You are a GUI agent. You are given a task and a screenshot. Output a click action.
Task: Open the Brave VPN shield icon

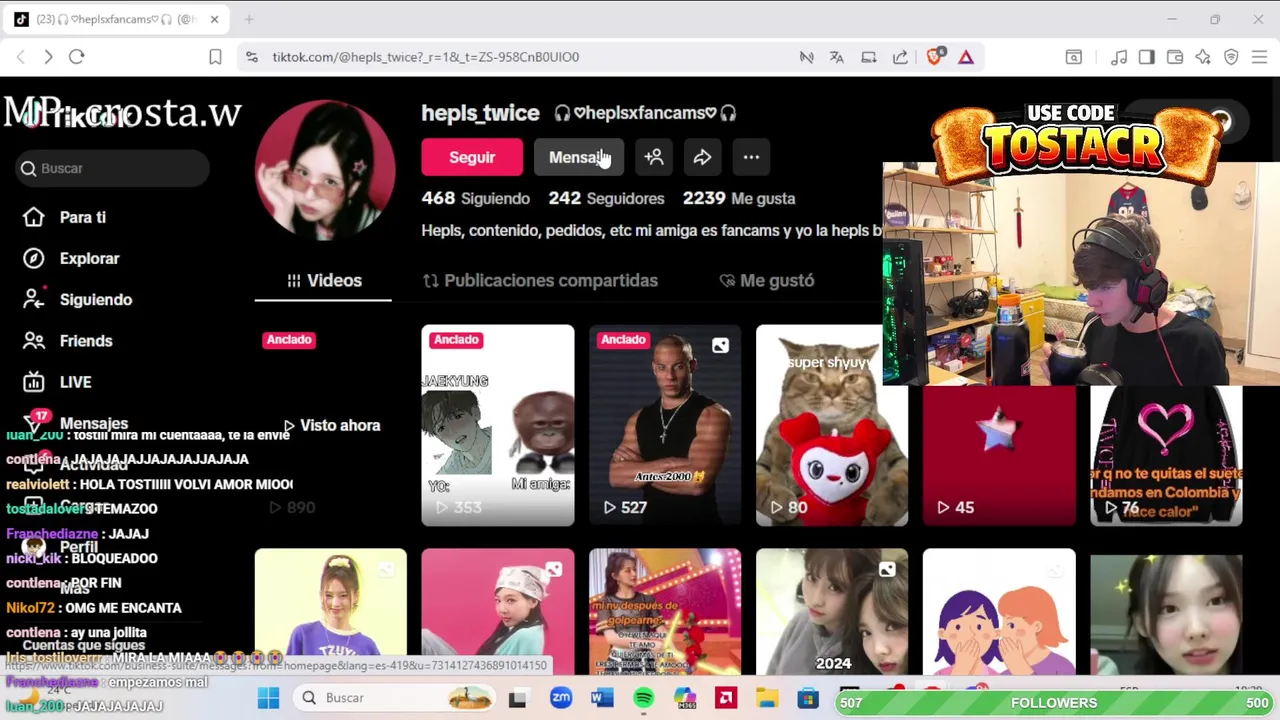(1231, 57)
